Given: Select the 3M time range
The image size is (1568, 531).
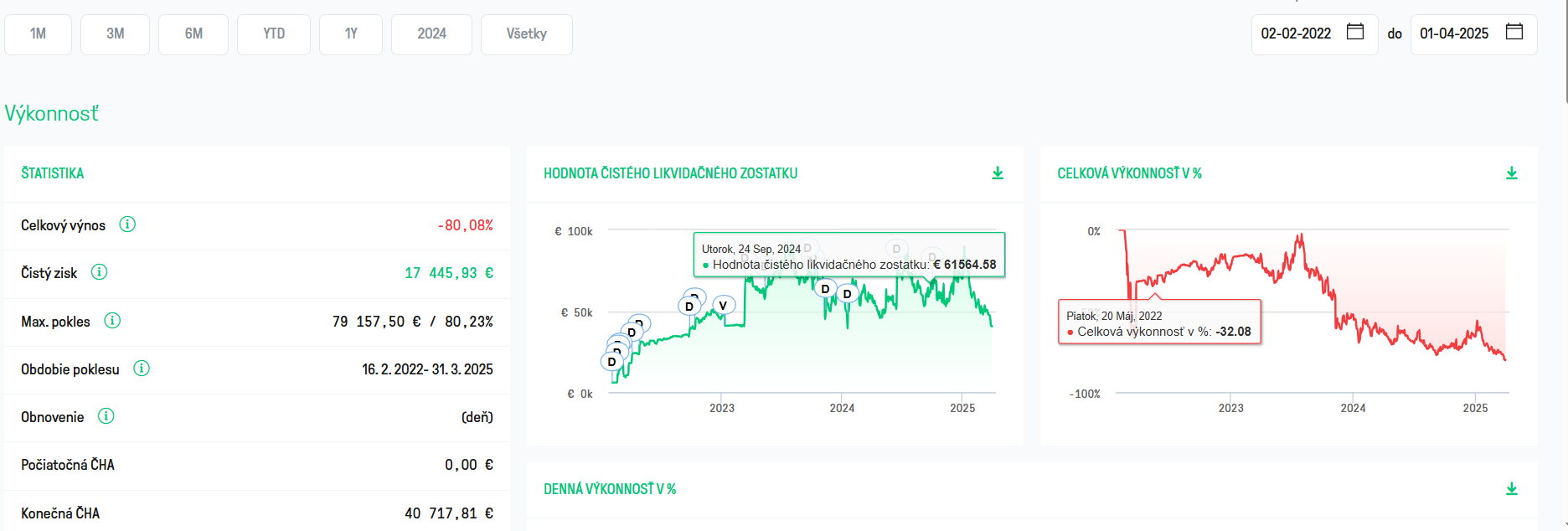Looking at the screenshot, I should 116,34.
